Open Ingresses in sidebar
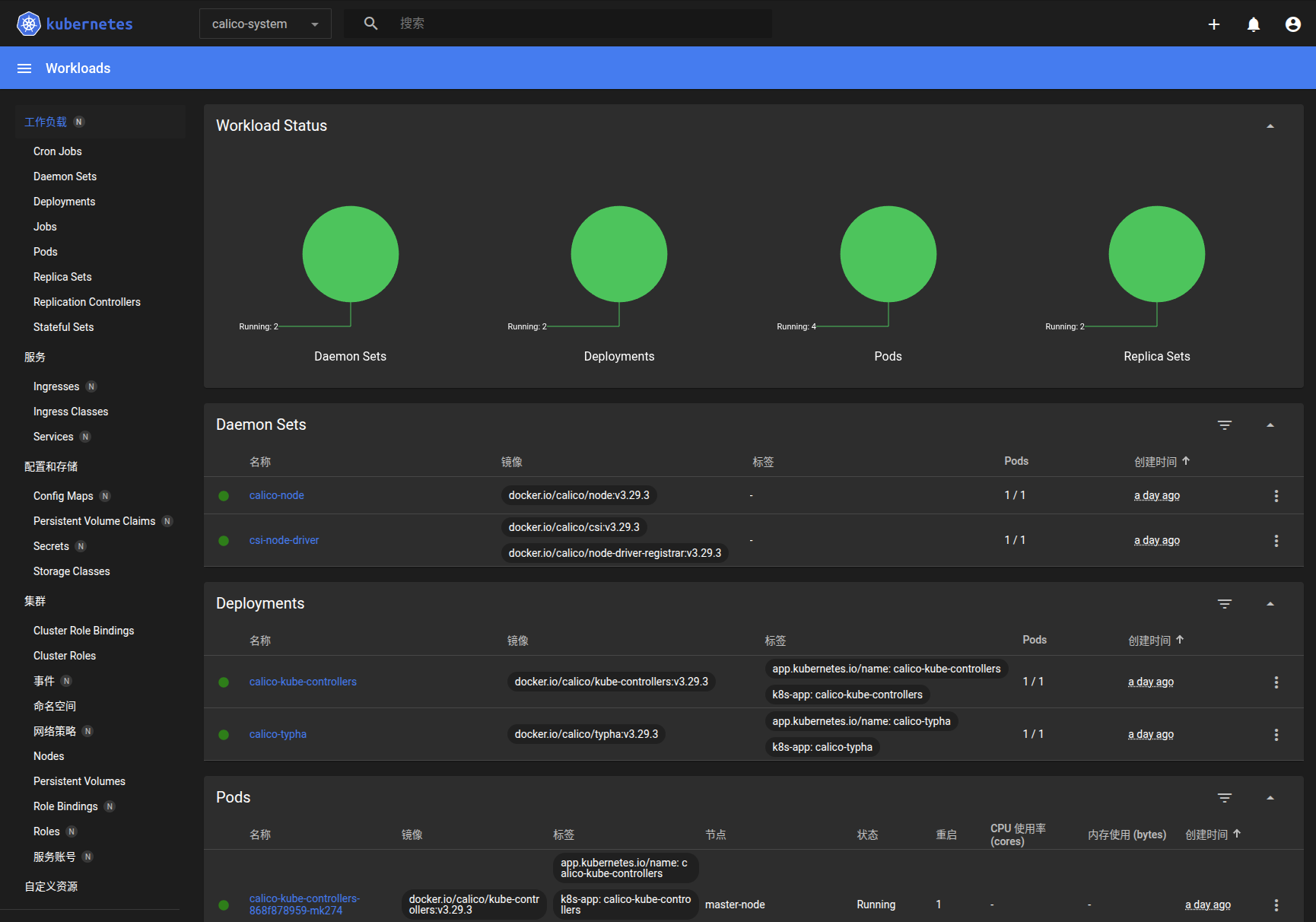1316x922 pixels. pos(56,386)
